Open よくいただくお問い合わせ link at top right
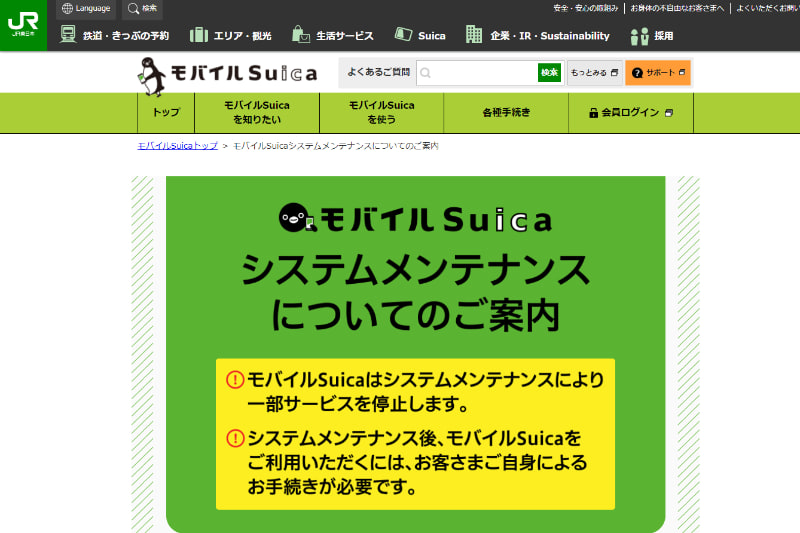The width and height of the screenshot is (800, 533). coord(768,8)
